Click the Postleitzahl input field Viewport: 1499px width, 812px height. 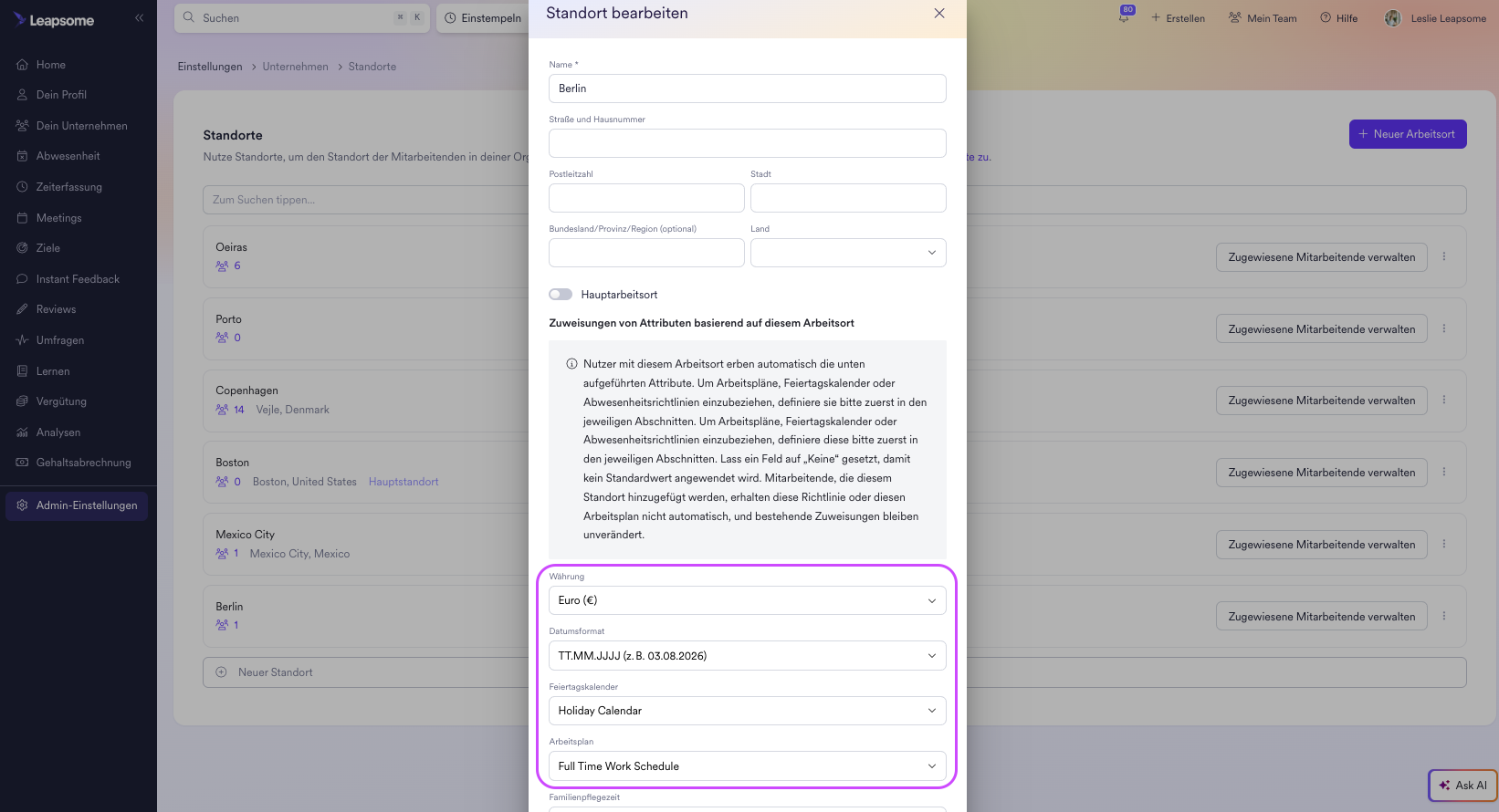[x=646, y=198]
